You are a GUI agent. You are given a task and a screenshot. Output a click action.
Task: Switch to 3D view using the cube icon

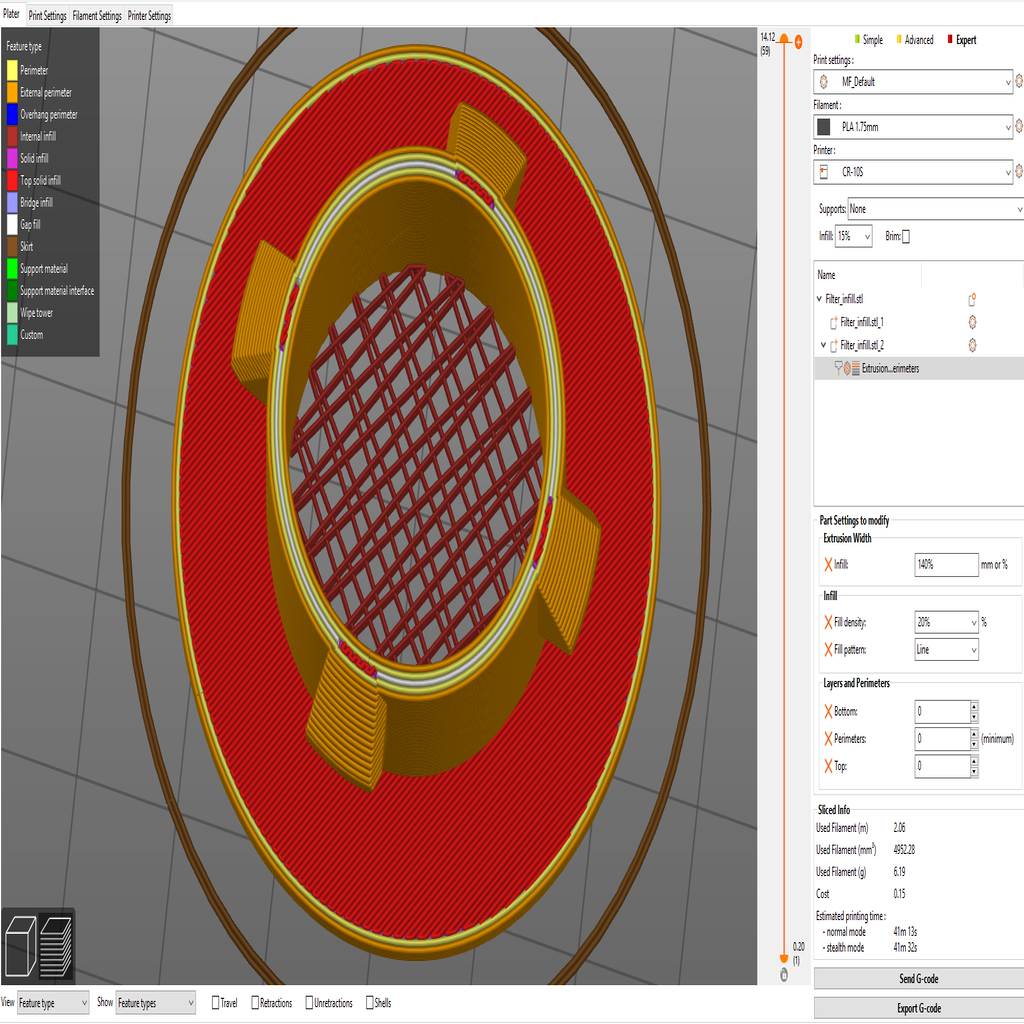point(22,944)
